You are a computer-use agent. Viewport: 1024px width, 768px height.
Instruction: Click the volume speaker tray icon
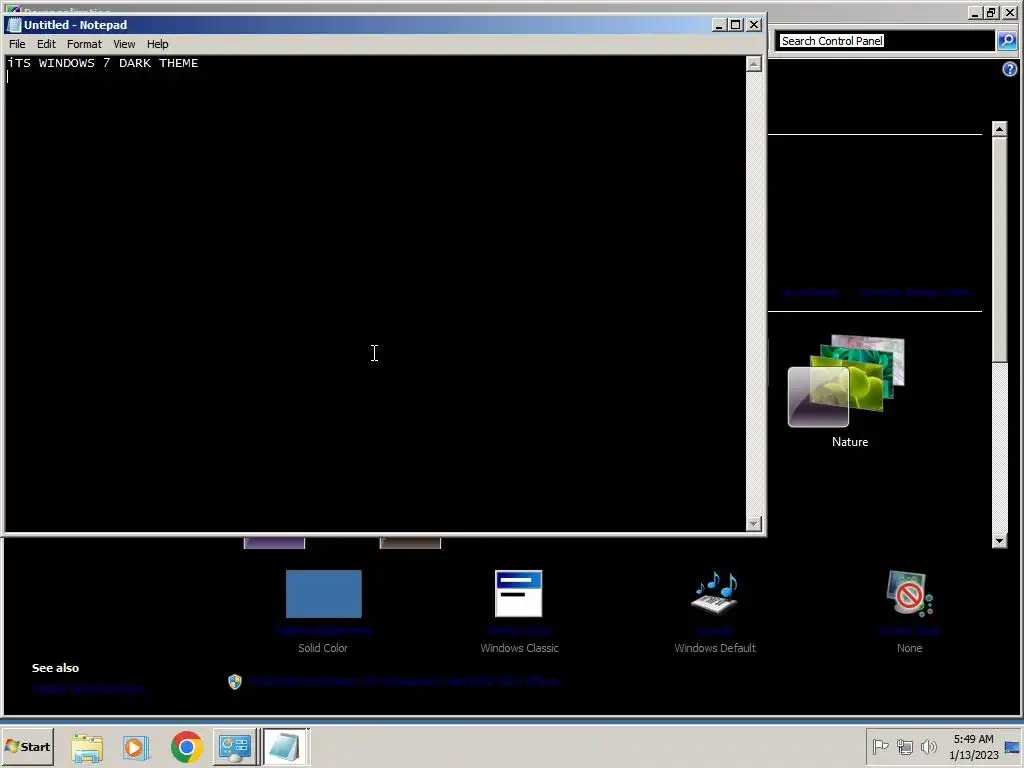click(929, 746)
